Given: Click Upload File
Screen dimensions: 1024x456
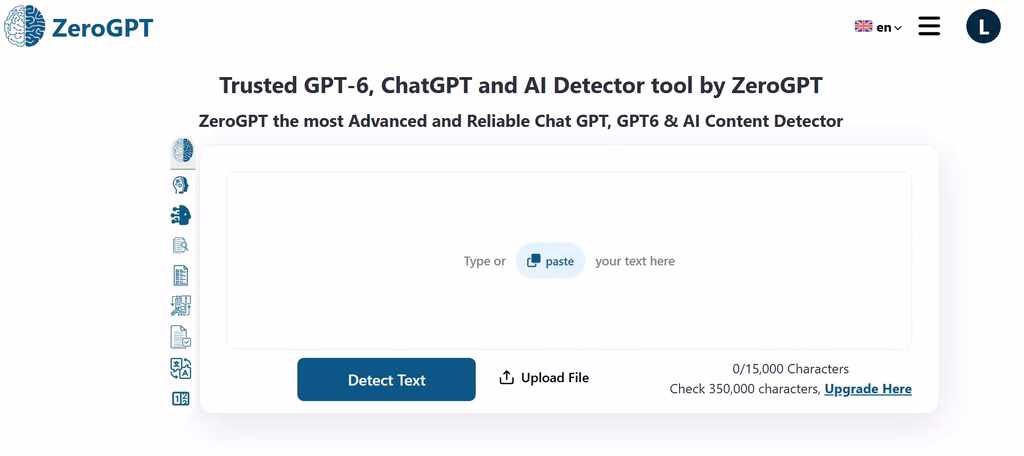Looking at the screenshot, I should click(545, 378).
